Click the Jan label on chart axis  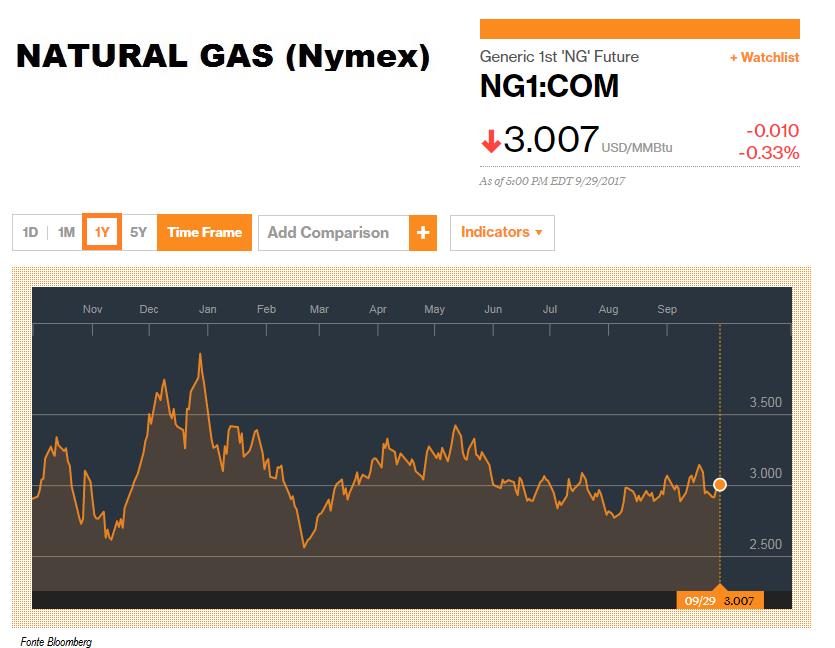tap(208, 309)
